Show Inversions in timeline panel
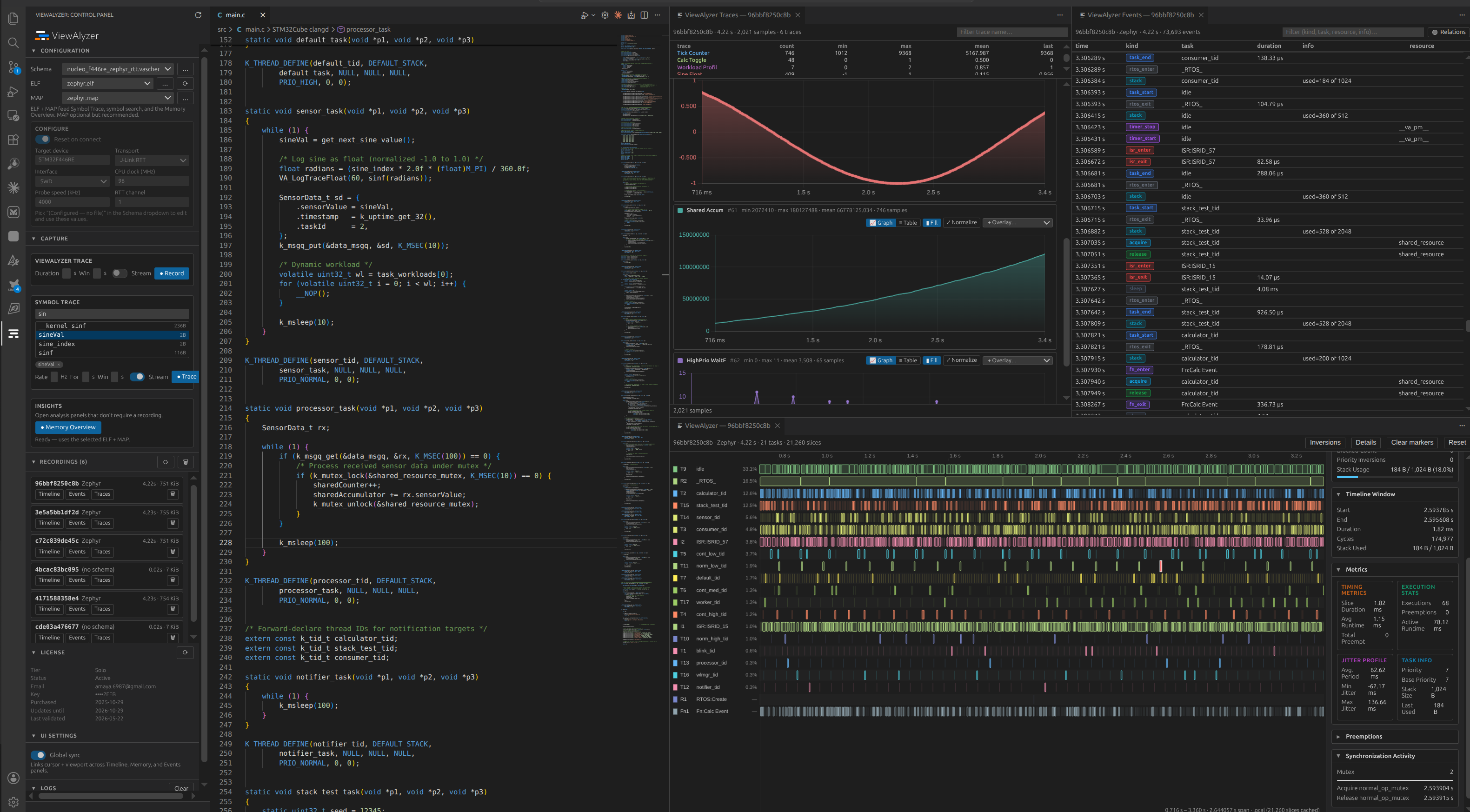This screenshot has height=812, width=1470. [x=1324, y=442]
